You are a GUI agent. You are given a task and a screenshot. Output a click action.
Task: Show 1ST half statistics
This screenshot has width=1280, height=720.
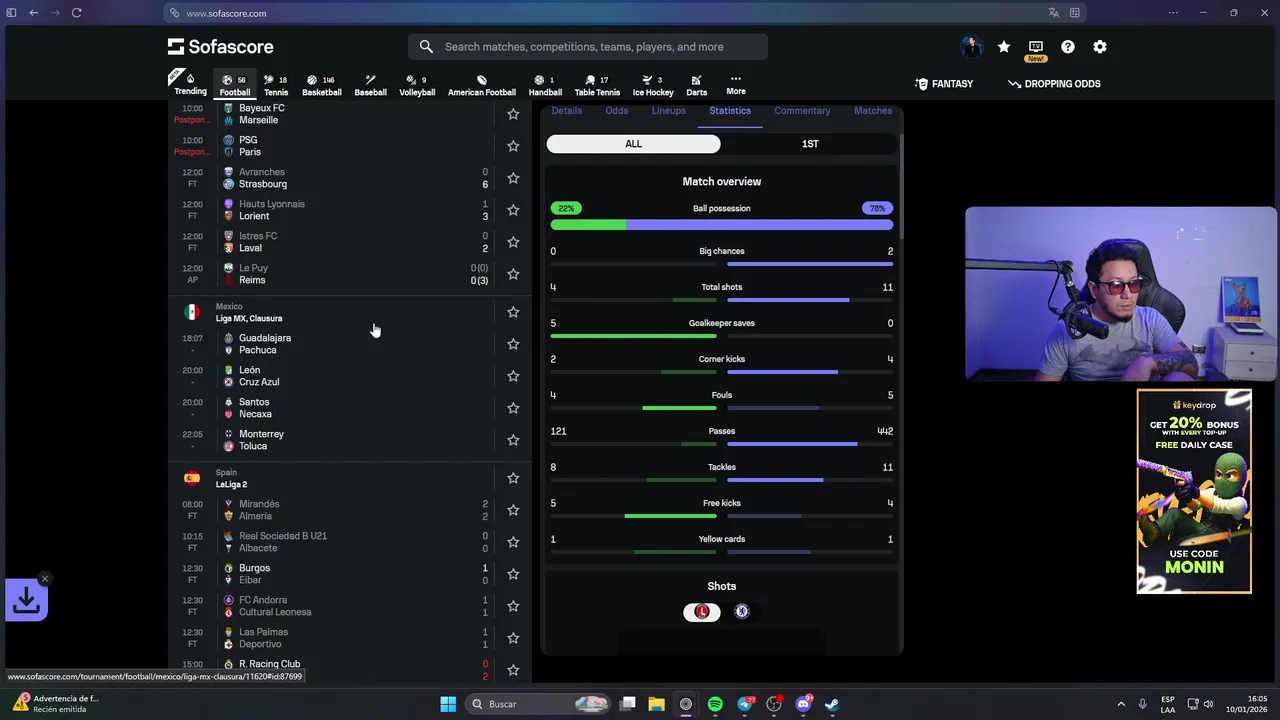[x=810, y=144]
